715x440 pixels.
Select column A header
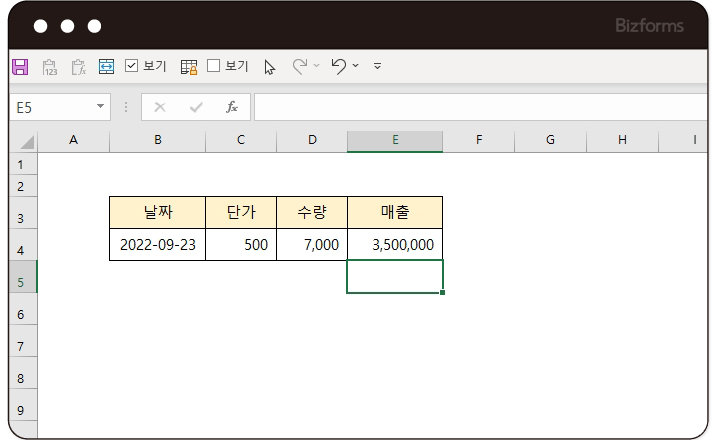[x=73, y=140]
